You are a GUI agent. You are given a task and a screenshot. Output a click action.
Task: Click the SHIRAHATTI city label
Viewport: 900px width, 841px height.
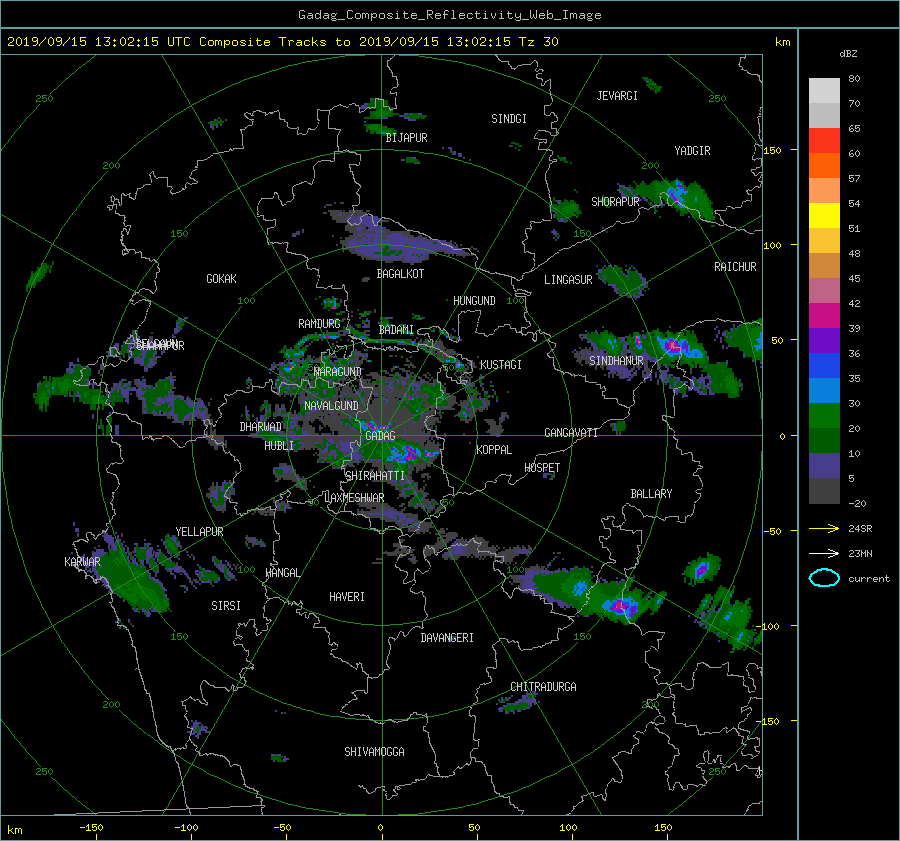click(375, 476)
